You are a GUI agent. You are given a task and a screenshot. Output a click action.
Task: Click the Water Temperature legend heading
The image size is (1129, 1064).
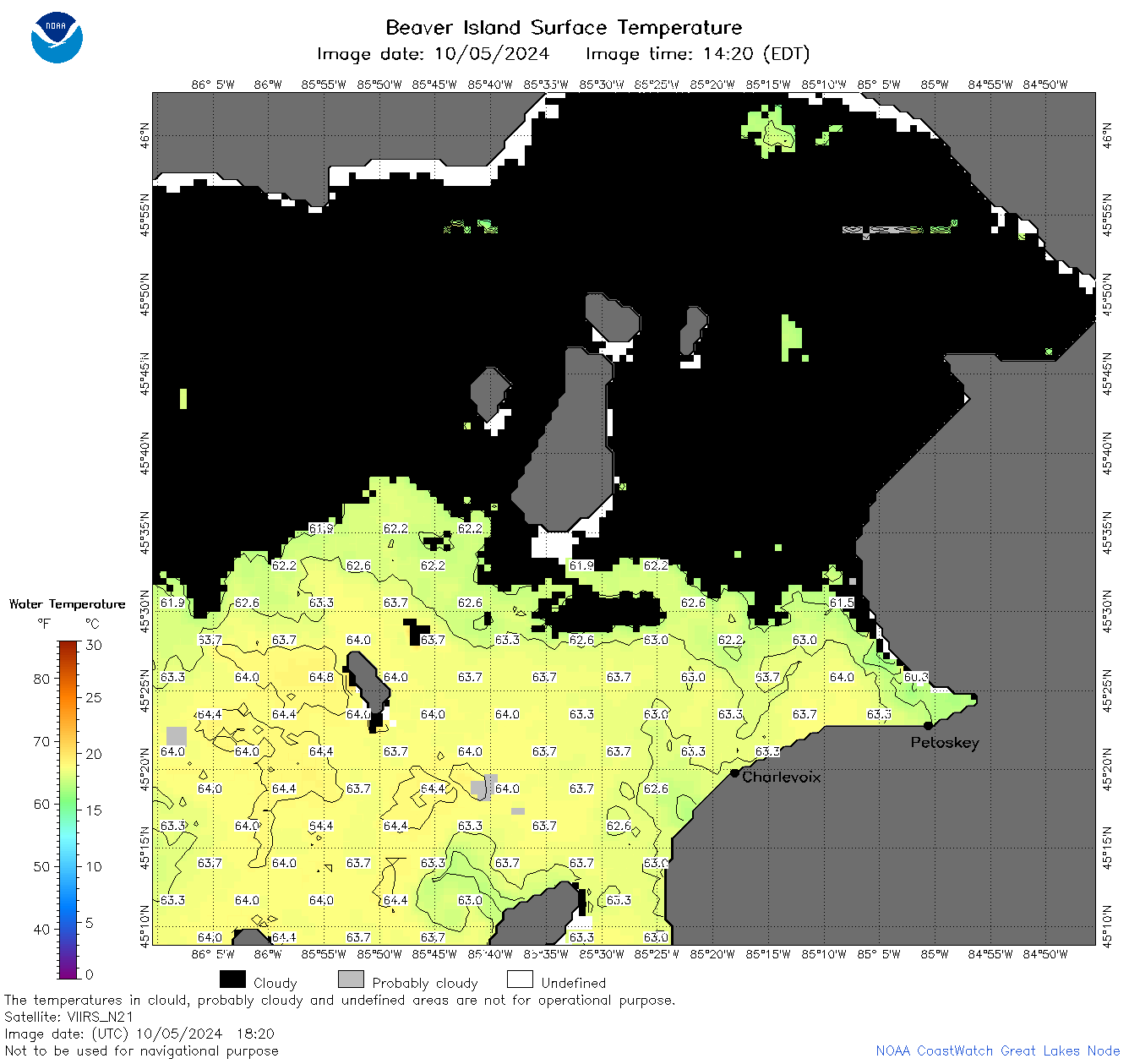[x=67, y=604]
